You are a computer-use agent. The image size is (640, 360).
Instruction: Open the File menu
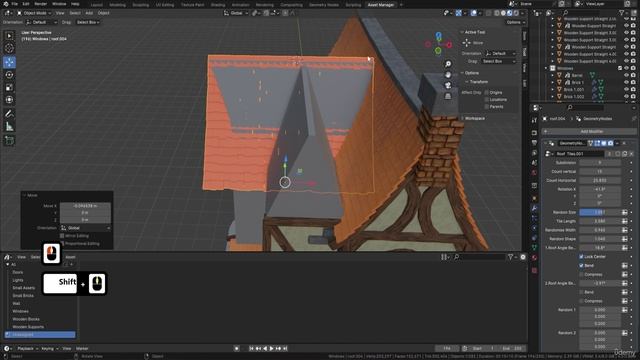14,4
